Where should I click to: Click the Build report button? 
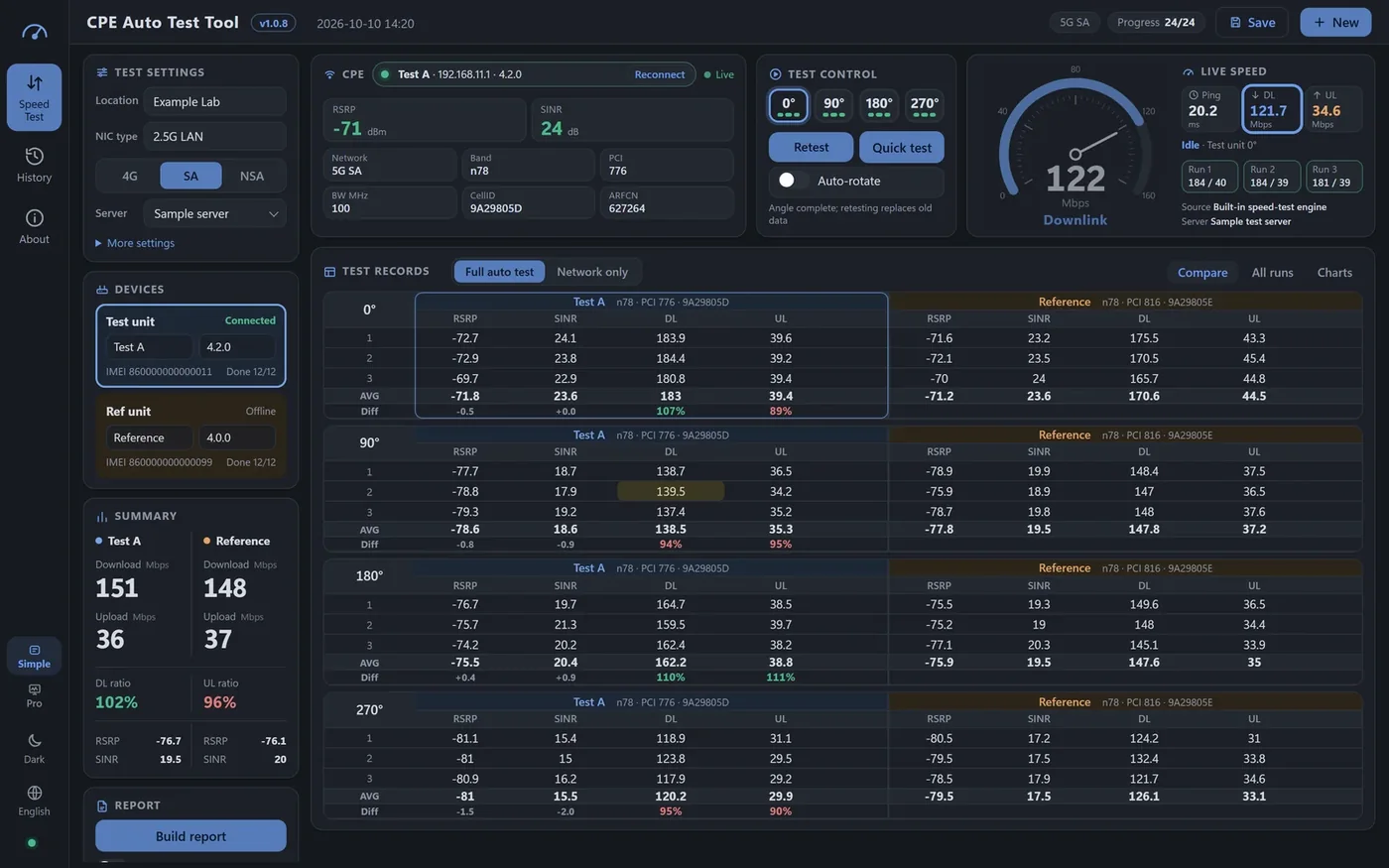(190, 836)
